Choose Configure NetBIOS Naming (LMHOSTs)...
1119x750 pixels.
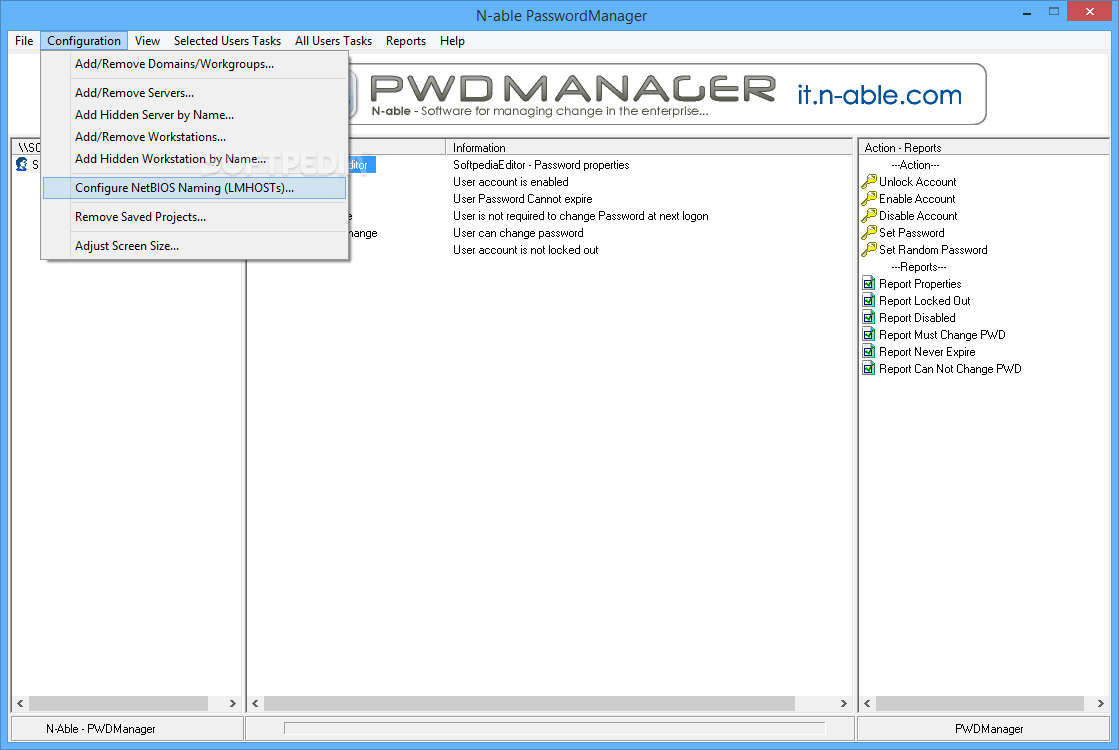(194, 188)
